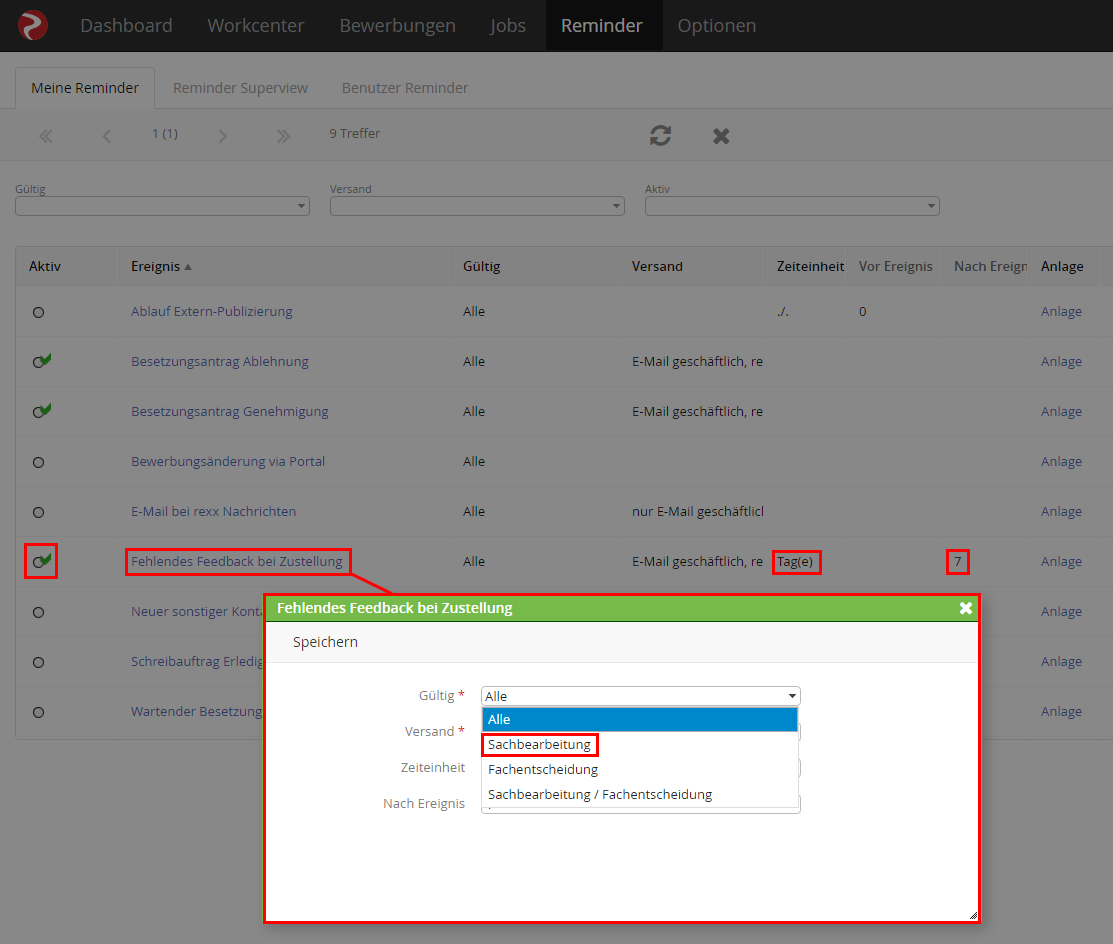The image size is (1113, 944).
Task: Click the Tag(e) Zeiteinheit cell
Action: coord(795,561)
